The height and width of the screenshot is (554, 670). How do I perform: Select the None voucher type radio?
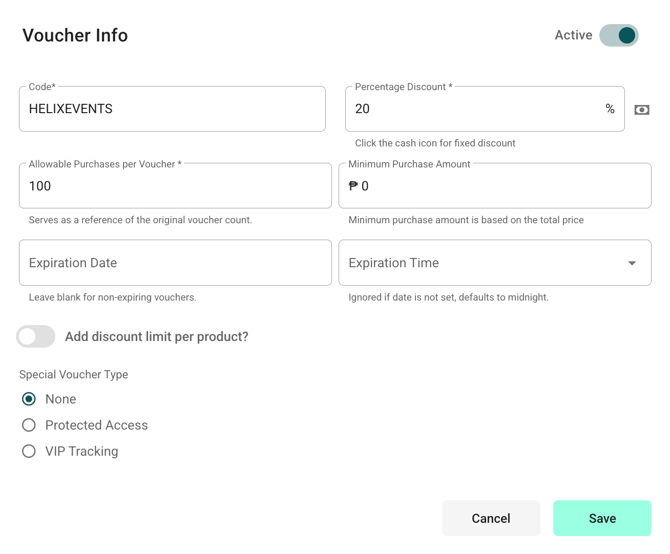[x=29, y=399]
